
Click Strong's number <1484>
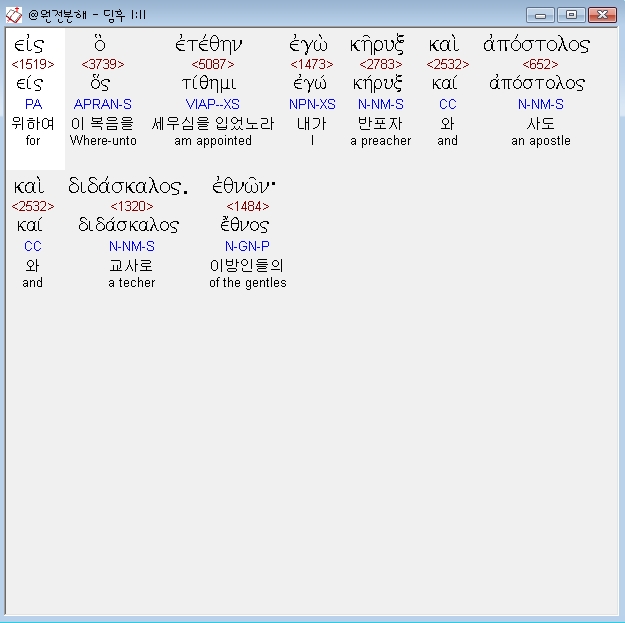[248, 206]
